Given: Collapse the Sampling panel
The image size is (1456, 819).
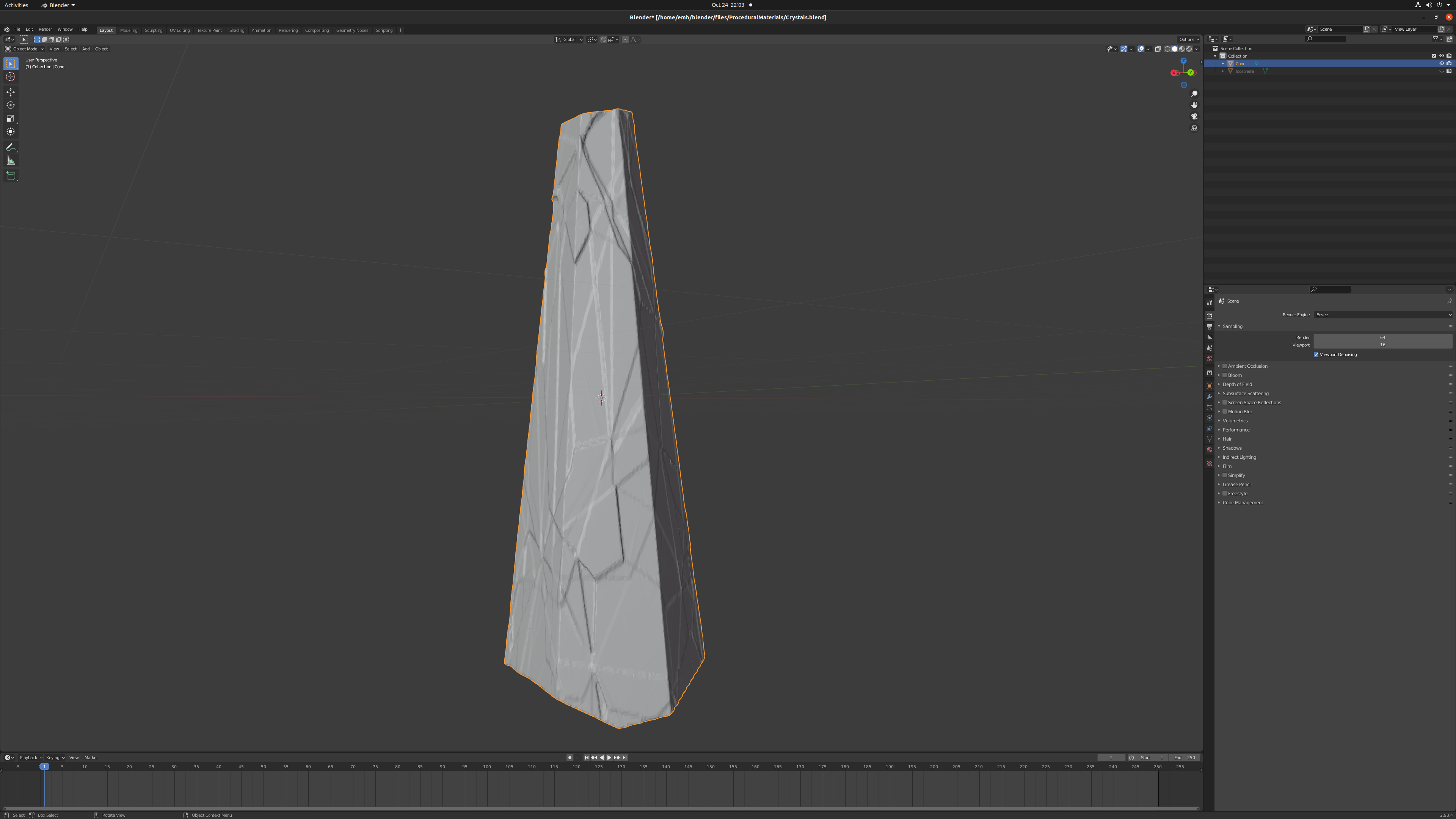Looking at the screenshot, I should pos(1219,326).
